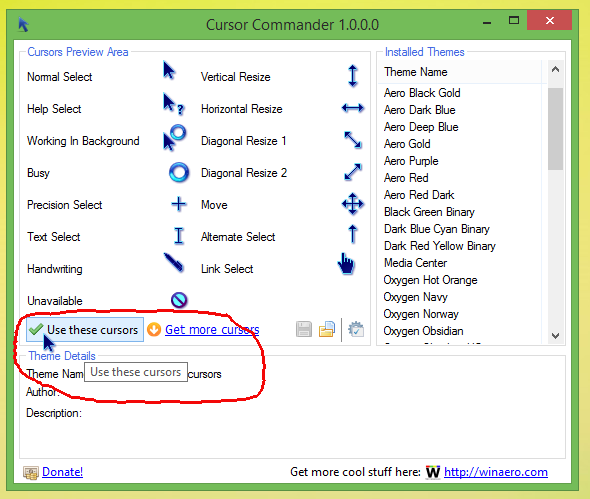Select the Media Center theme
This screenshot has width=590, height=499.
[415, 263]
